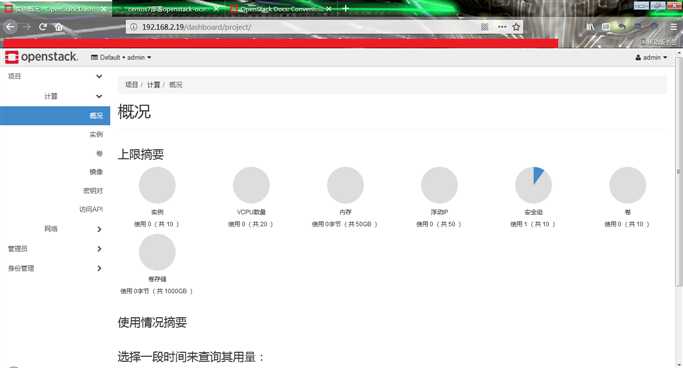Reload the page with the refresh icon
Screen dimensions: 683x368
click(x=43, y=27)
